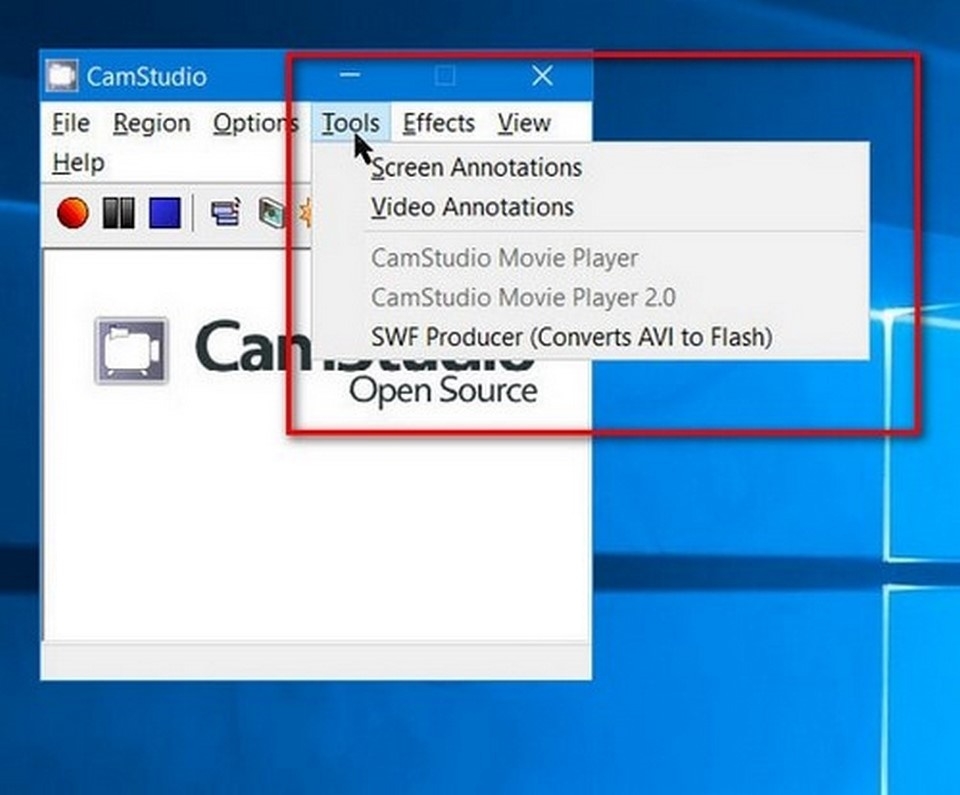Open the Help menu
Image resolution: width=960 pixels, height=795 pixels.
(x=78, y=163)
